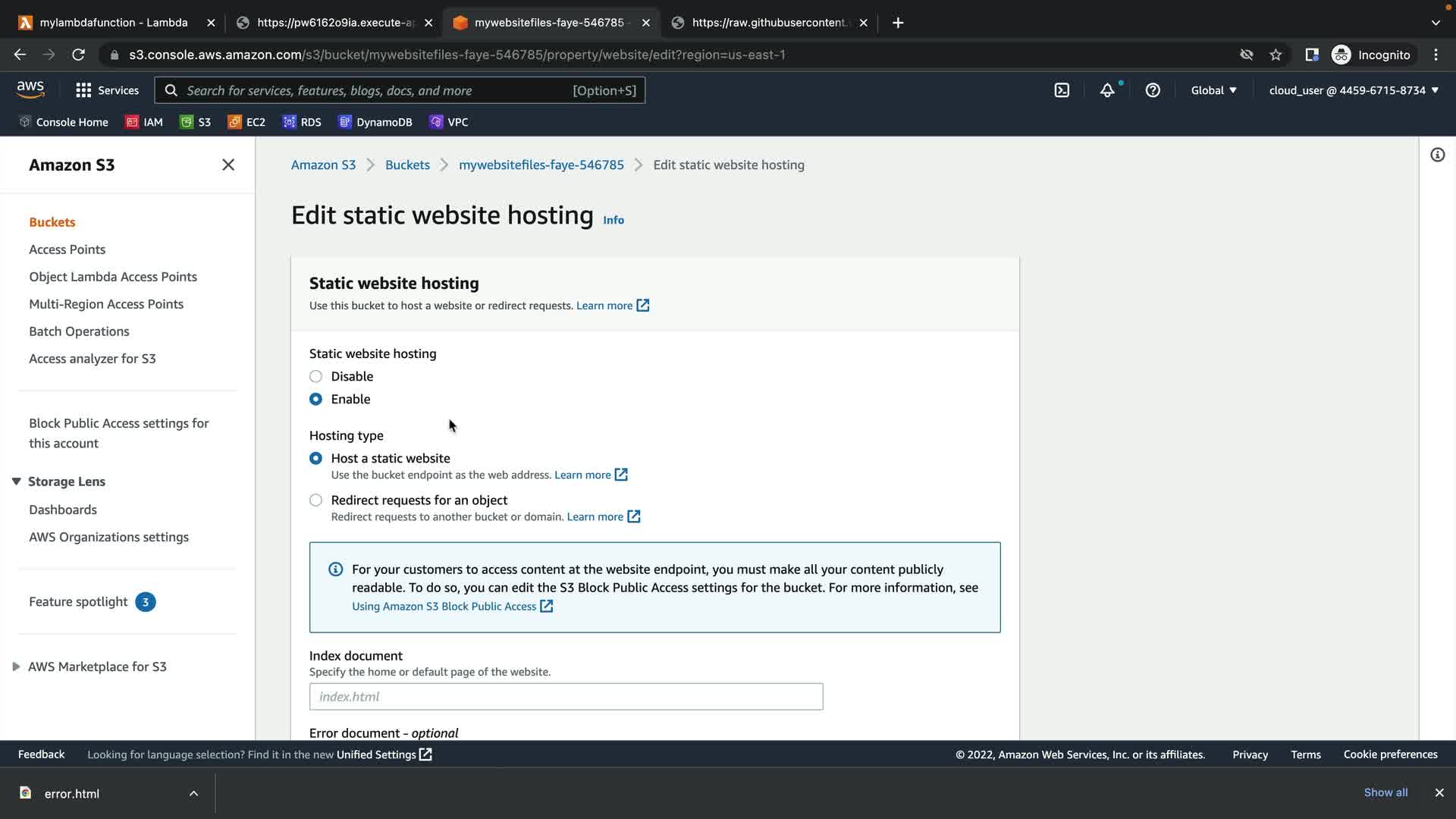This screenshot has height=819, width=1456.
Task: Select the Disable static hosting radio
Action: pyautogui.click(x=315, y=376)
